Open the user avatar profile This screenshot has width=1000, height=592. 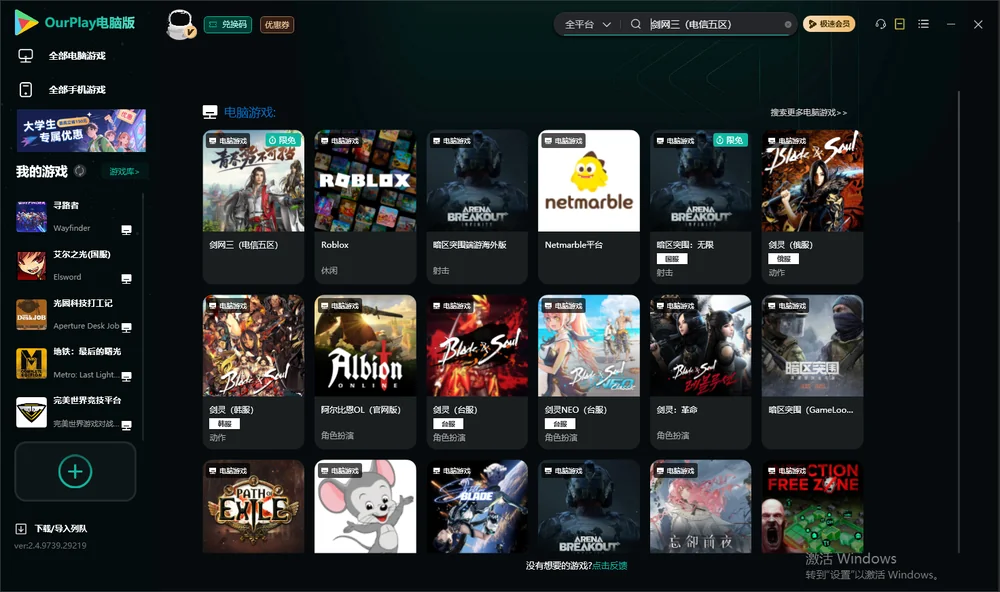point(180,24)
